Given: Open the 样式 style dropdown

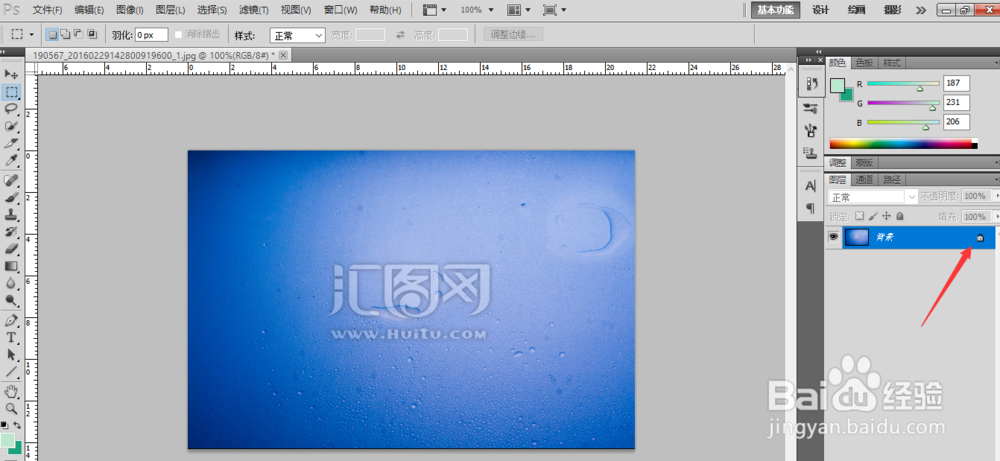Looking at the screenshot, I should pos(297,35).
